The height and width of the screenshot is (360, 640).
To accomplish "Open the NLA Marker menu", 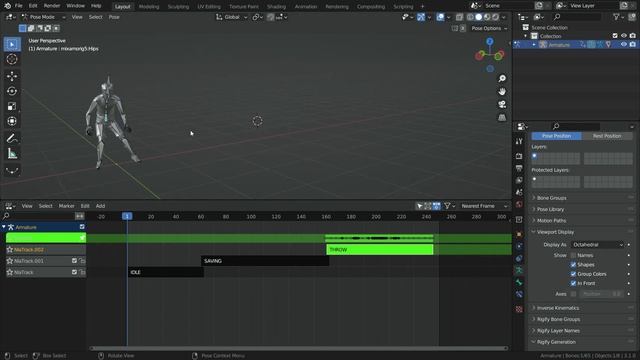I will [x=67, y=206].
